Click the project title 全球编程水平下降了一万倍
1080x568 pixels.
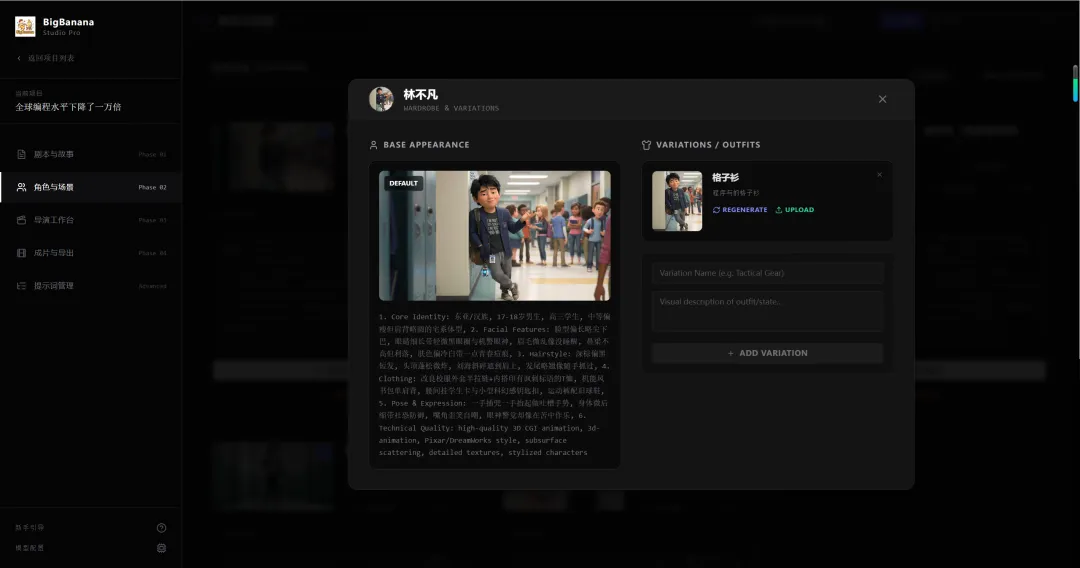[x=68, y=107]
